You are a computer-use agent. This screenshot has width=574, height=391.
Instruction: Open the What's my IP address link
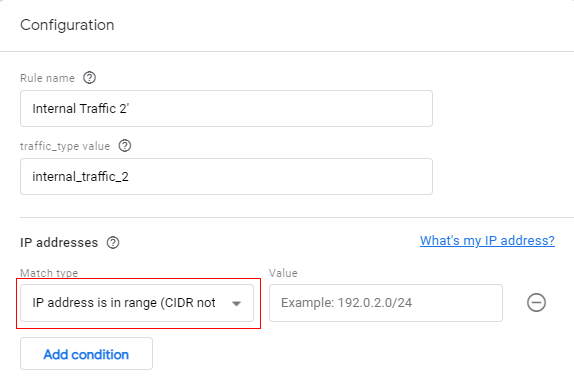click(x=487, y=241)
